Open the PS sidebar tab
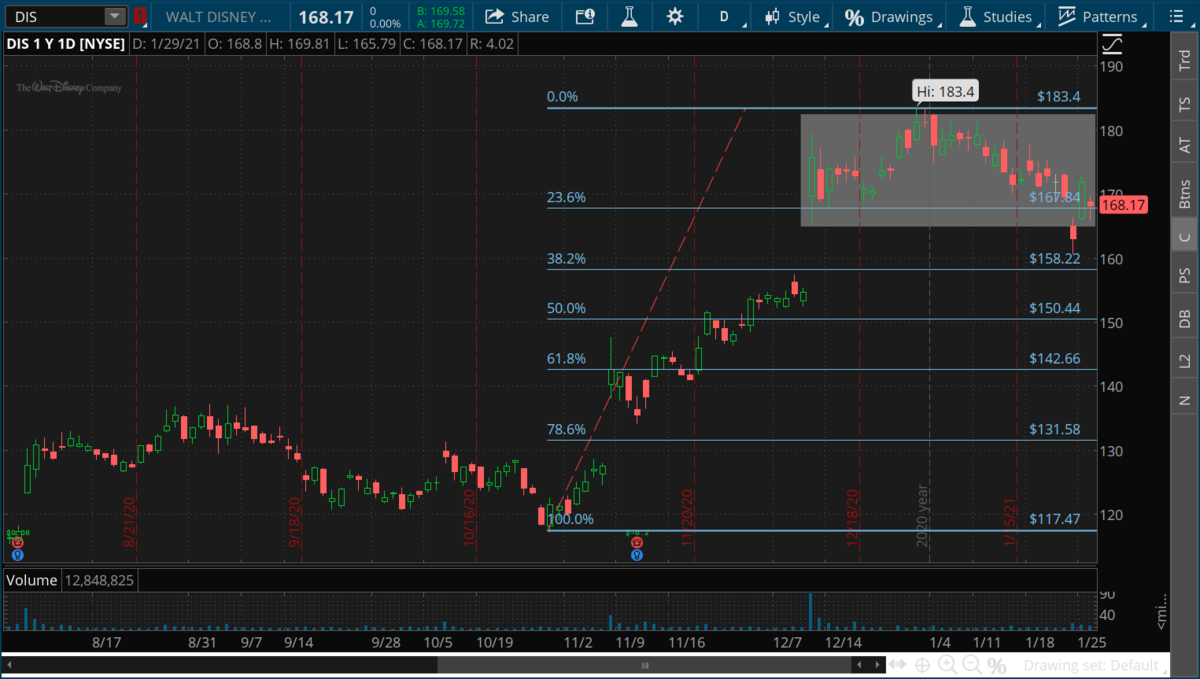 click(1185, 275)
